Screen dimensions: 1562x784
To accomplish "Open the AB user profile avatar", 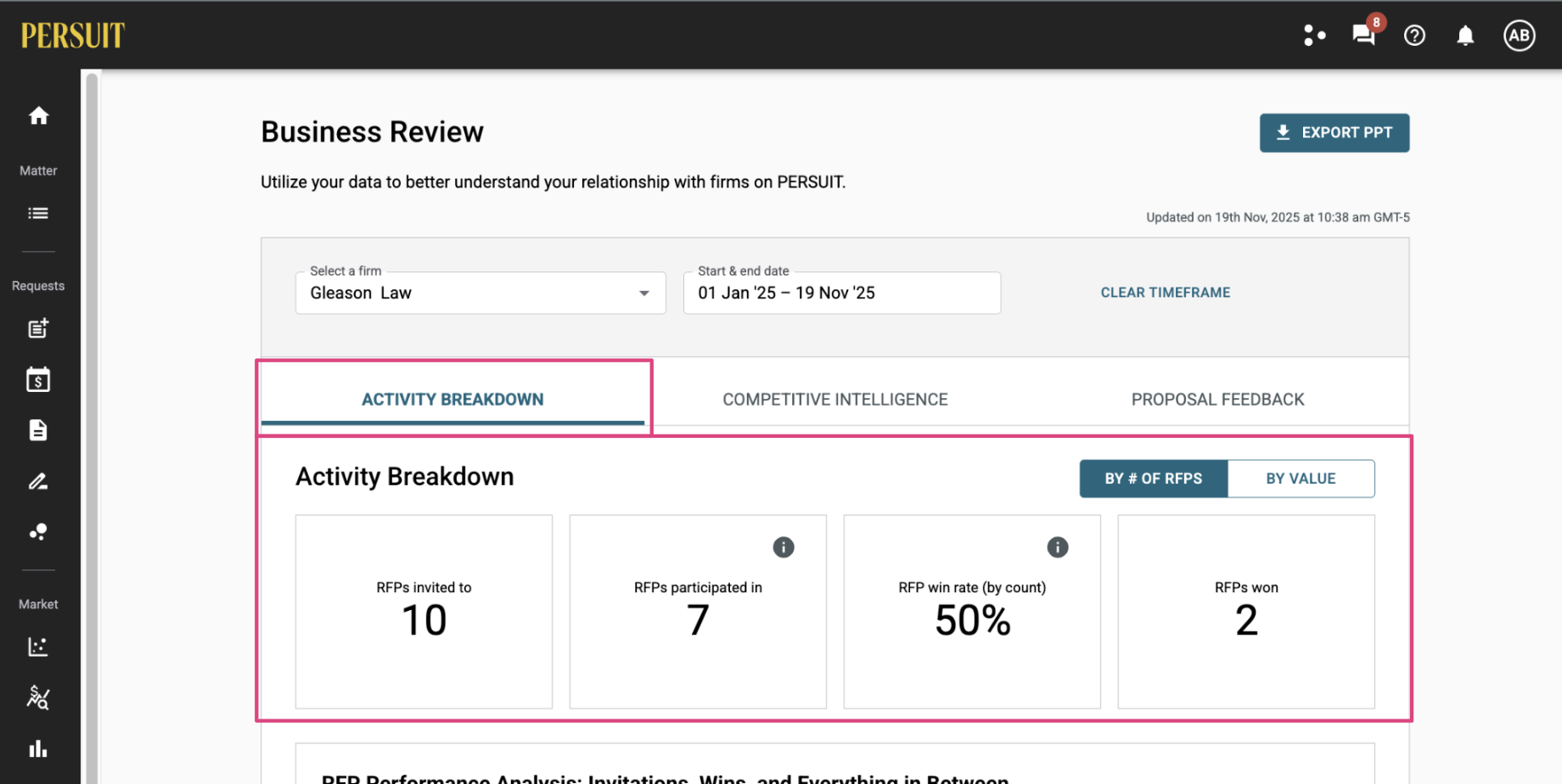I will pos(1519,35).
